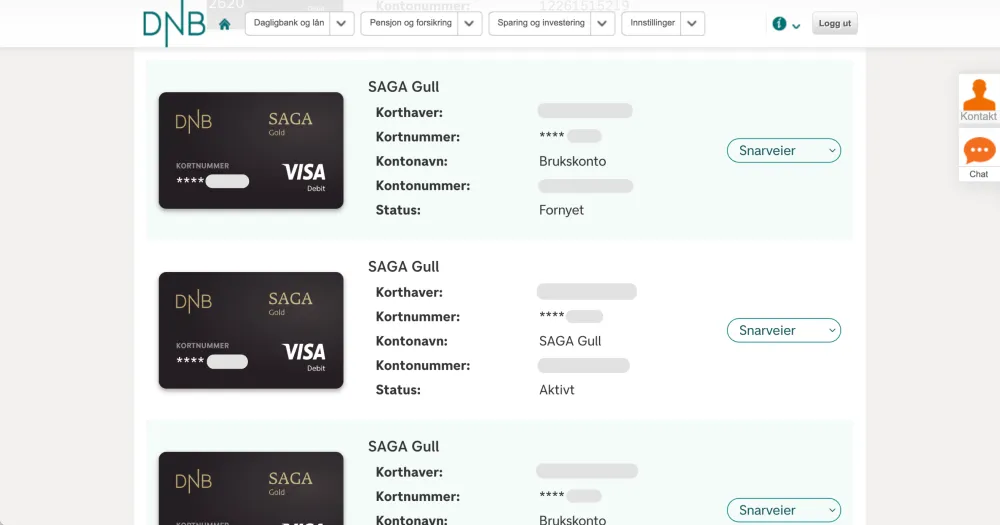Expand the arrow beside the info icon

pyautogui.click(x=796, y=26)
